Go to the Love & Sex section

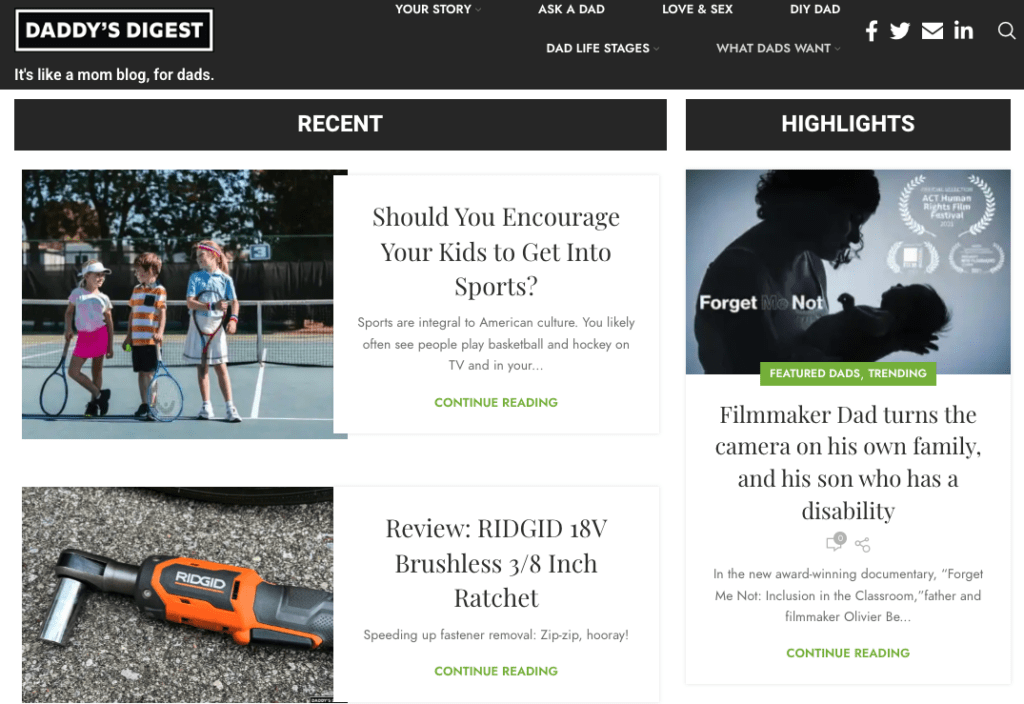pos(697,9)
